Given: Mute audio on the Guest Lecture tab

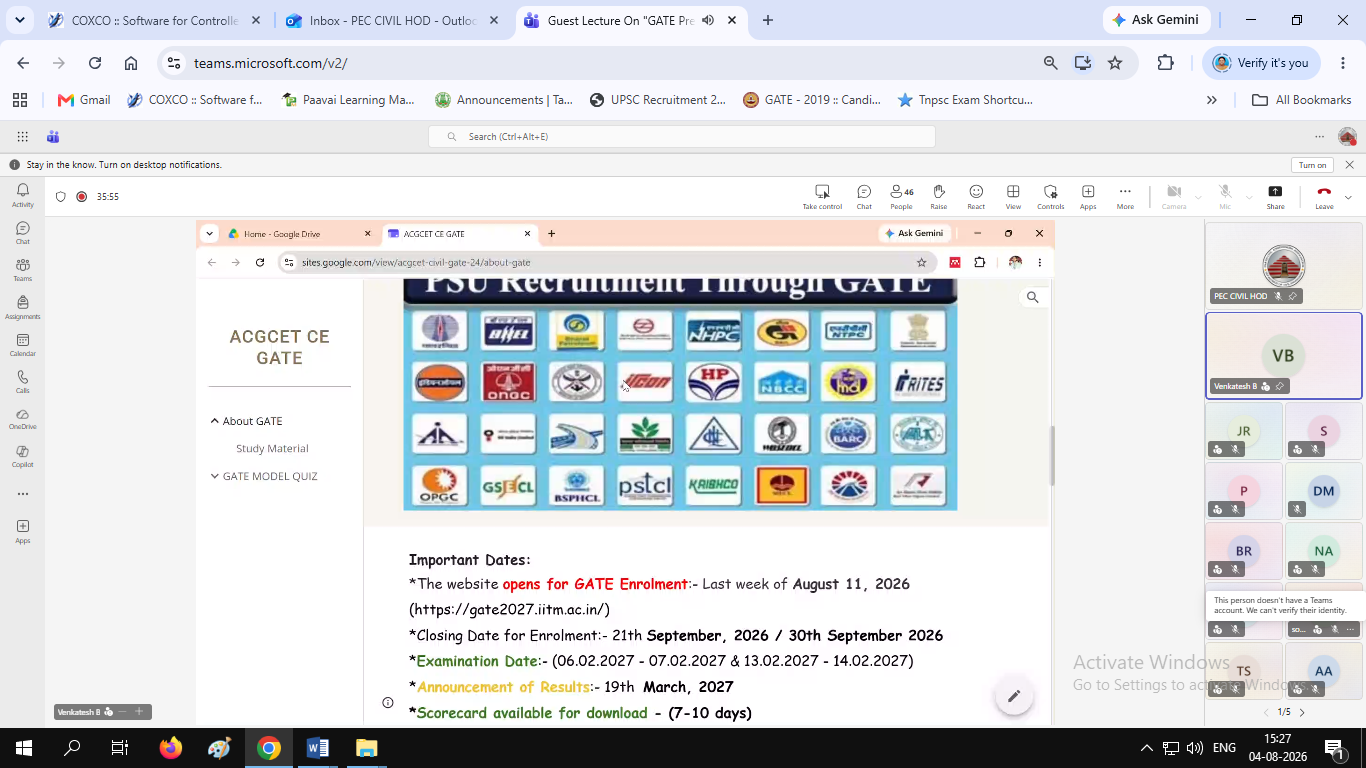Looking at the screenshot, I should pyautogui.click(x=709, y=20).
